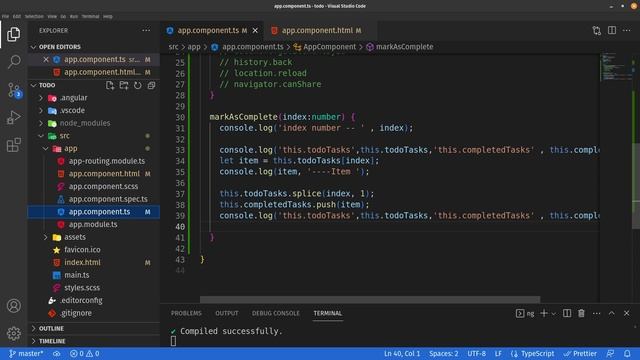Open the terminal launch profile dropdown arrow
This screenshot has height=360, width=640.
click(553, 313)
